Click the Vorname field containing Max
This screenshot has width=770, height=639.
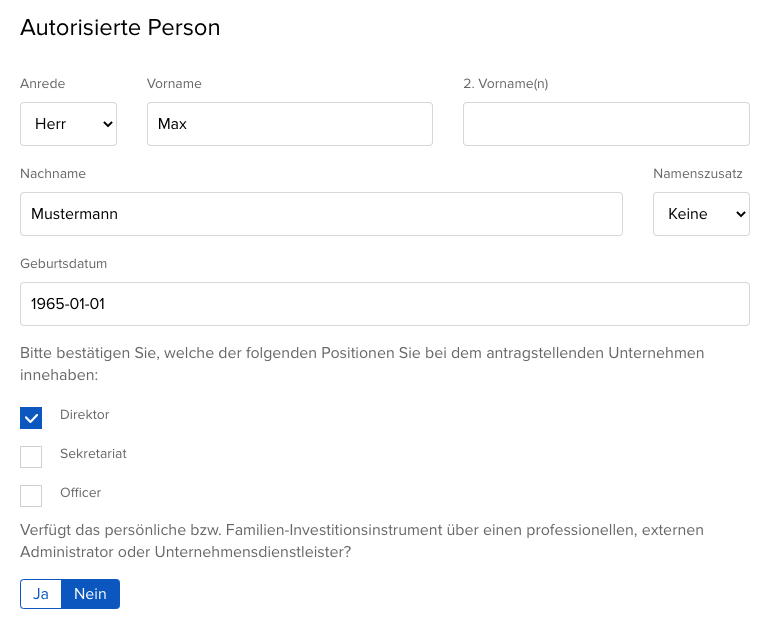[289, 124]
